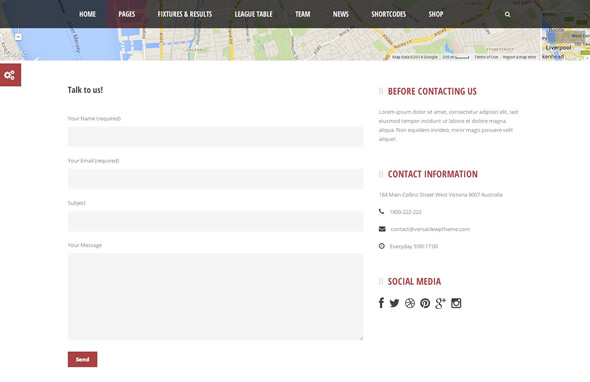Click the map overview thumbnail showing Liverpool

point(566,37)
